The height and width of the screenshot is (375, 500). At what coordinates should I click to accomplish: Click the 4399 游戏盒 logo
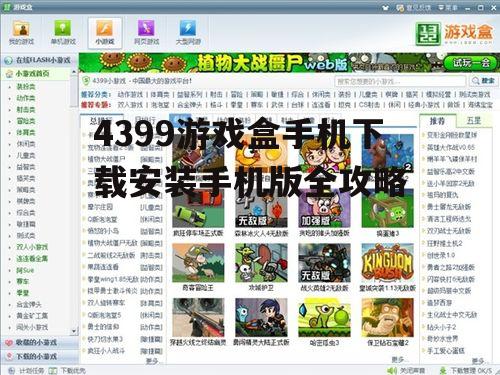tap(454, 33)
